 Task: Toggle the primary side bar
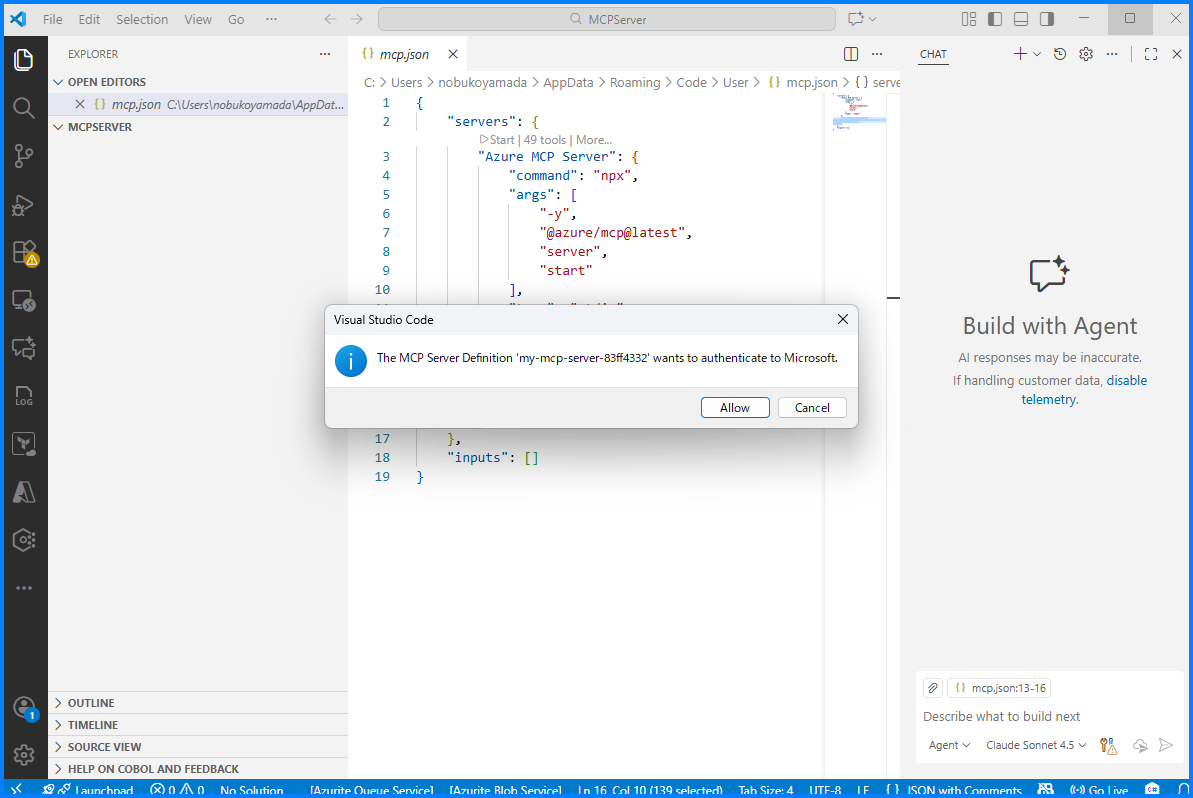tap(995, 19)
